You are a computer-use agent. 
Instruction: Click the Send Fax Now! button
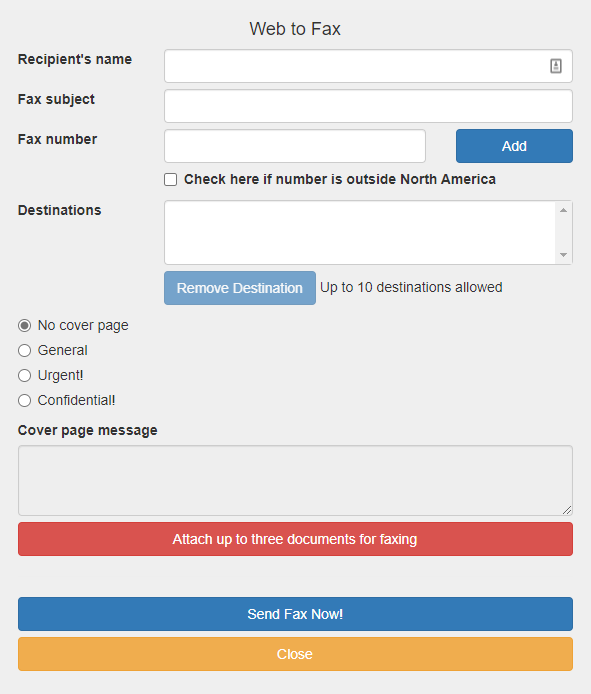point(295,614)
